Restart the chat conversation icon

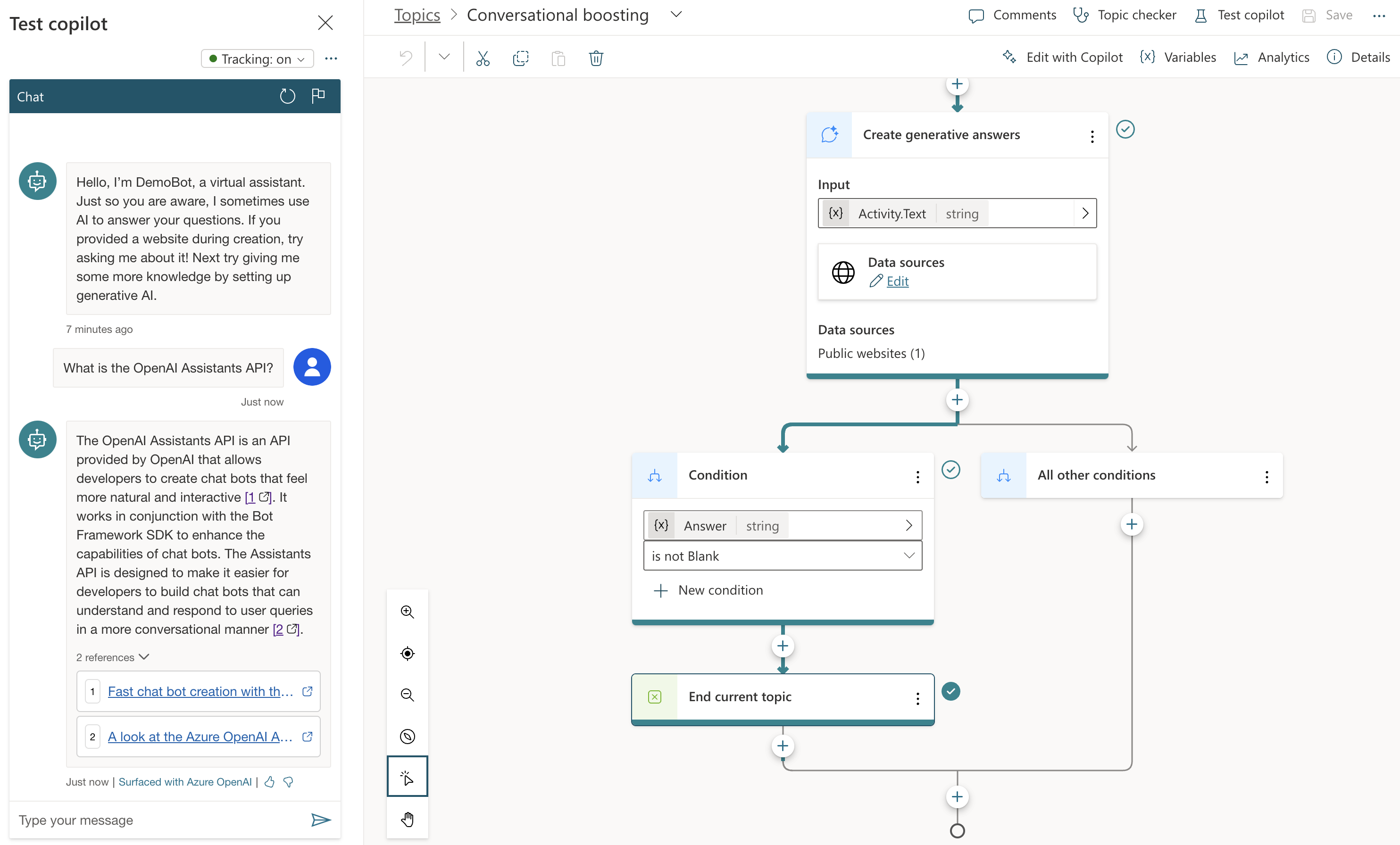click(288, 97)
